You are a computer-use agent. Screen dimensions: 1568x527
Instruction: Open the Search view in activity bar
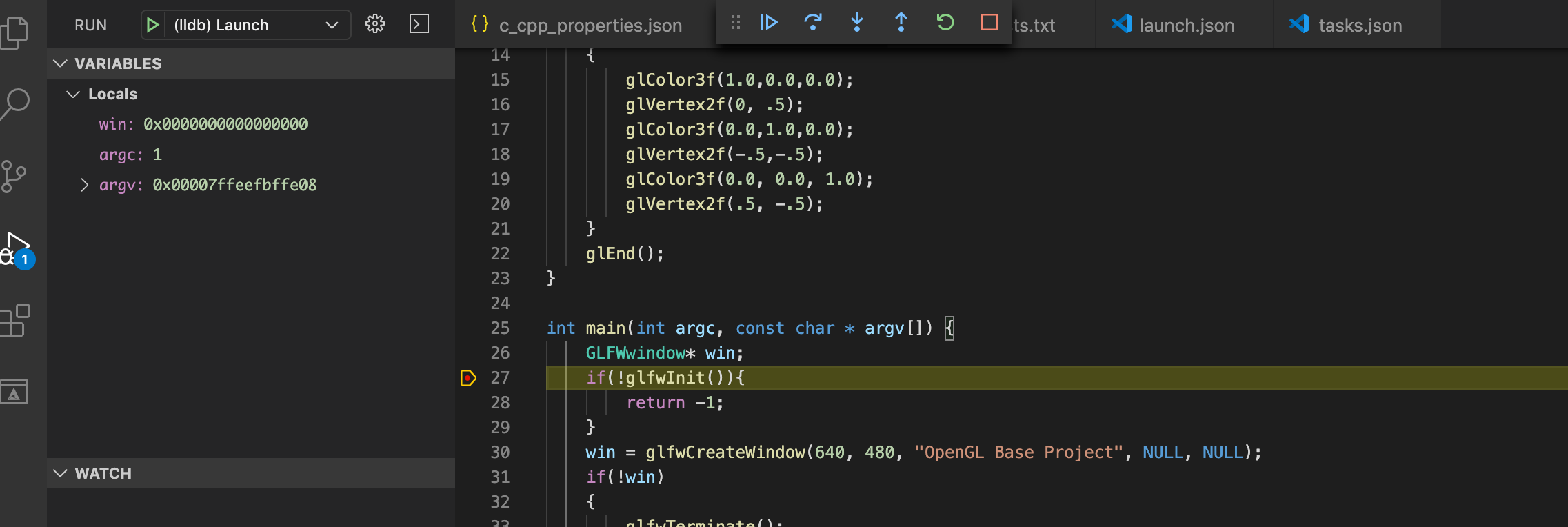coord(16,104)
